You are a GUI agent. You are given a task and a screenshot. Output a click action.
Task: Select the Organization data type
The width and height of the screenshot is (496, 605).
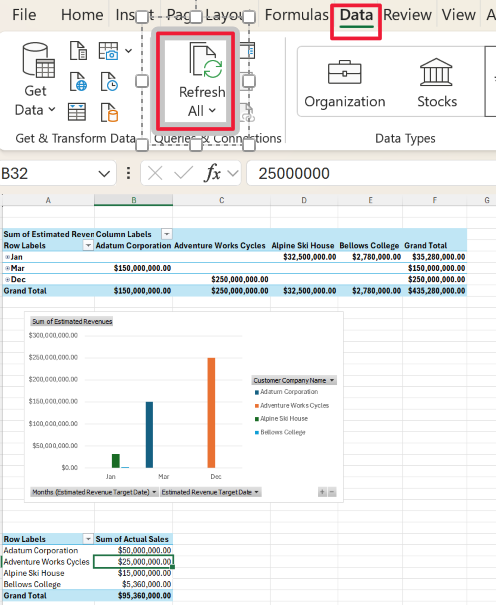point(345,83)
